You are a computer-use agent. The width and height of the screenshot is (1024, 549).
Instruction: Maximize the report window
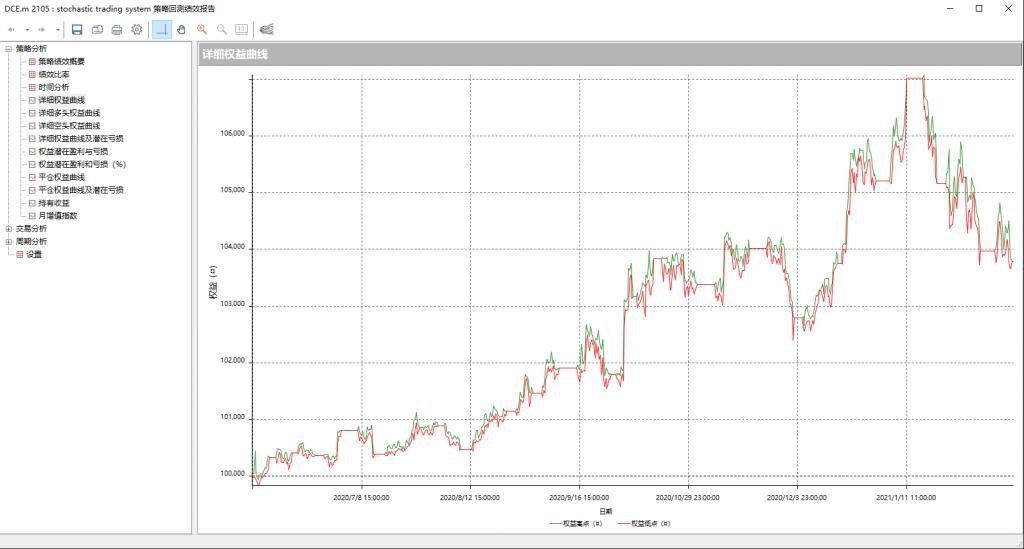(x=979, y=8)
